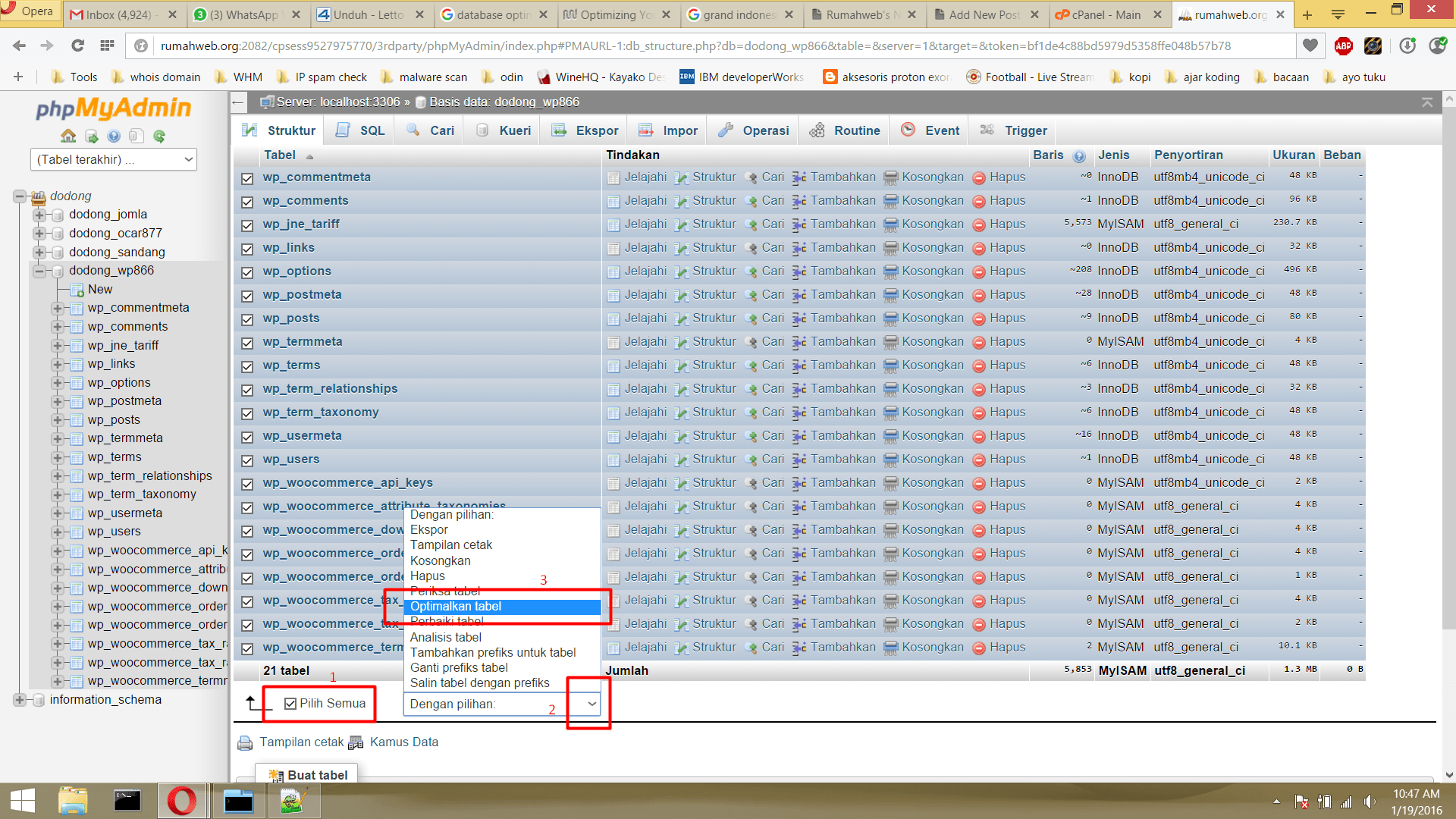
Task: Open File Explorer from the taskbar
Action: click(x=74, y=801)
